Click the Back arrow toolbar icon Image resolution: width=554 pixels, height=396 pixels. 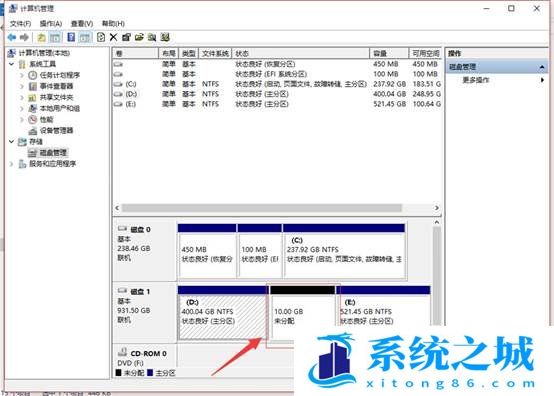point(12,37)
